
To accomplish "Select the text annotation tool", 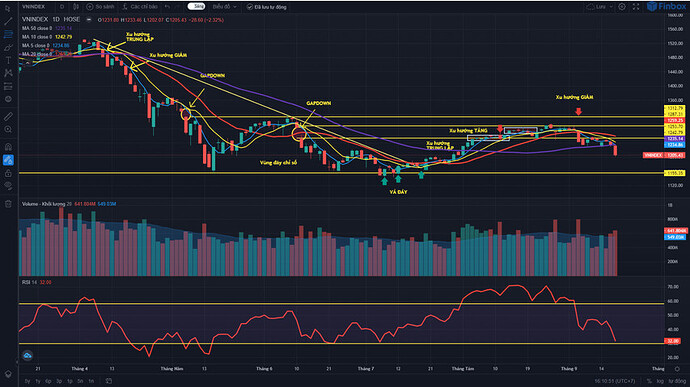I will (8, 60).
